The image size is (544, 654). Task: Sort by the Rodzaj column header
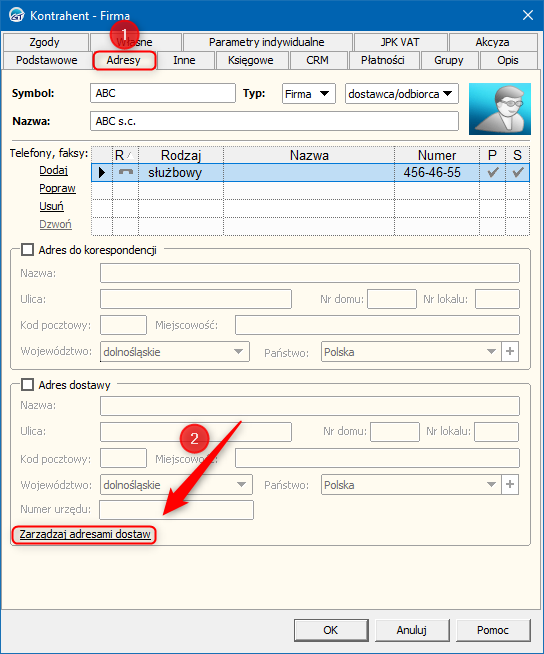tap(181, 155)
